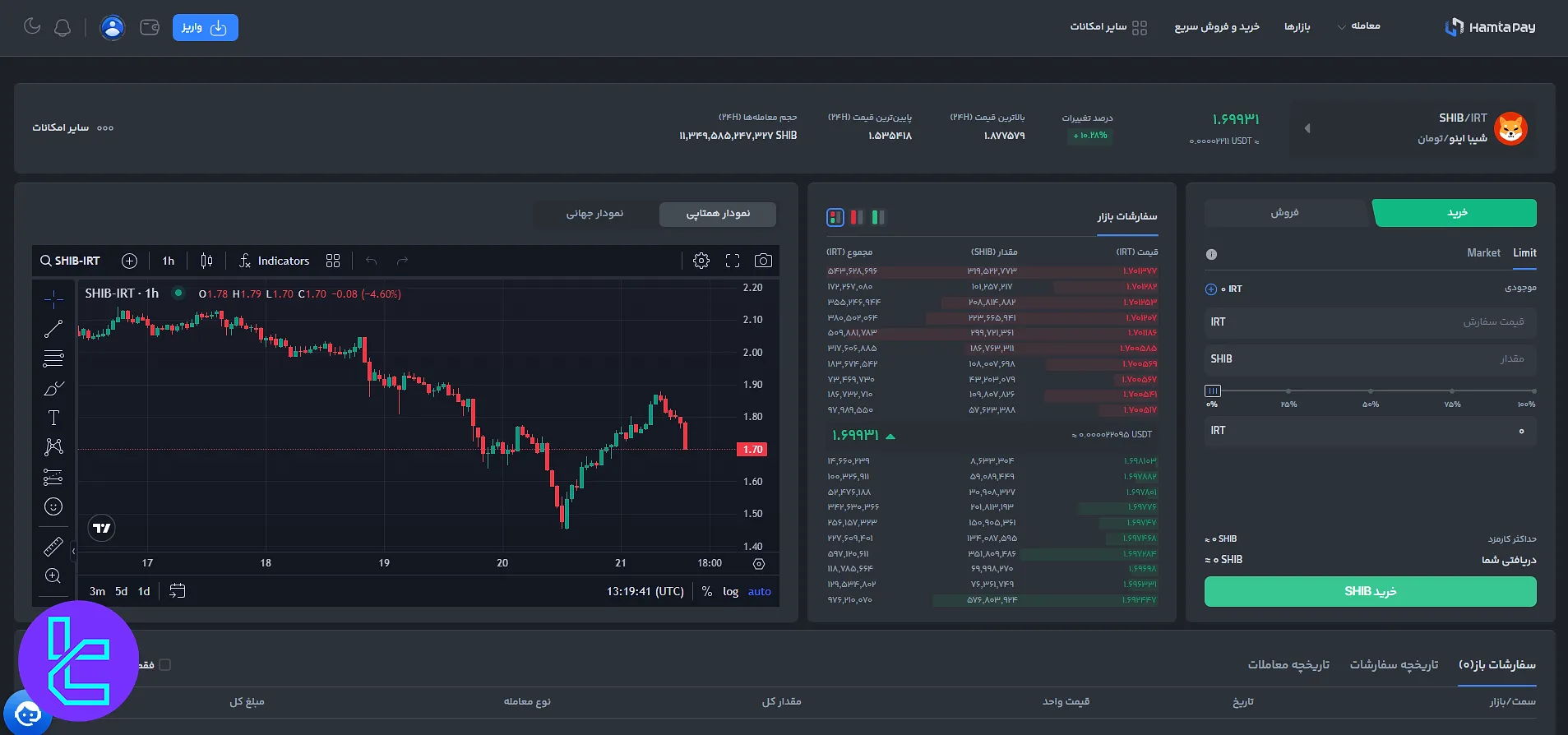Viewport: 1568px width, 735px height.
Task: Click the green خرید SHIB button
Action: click(x=1370, y=591)
